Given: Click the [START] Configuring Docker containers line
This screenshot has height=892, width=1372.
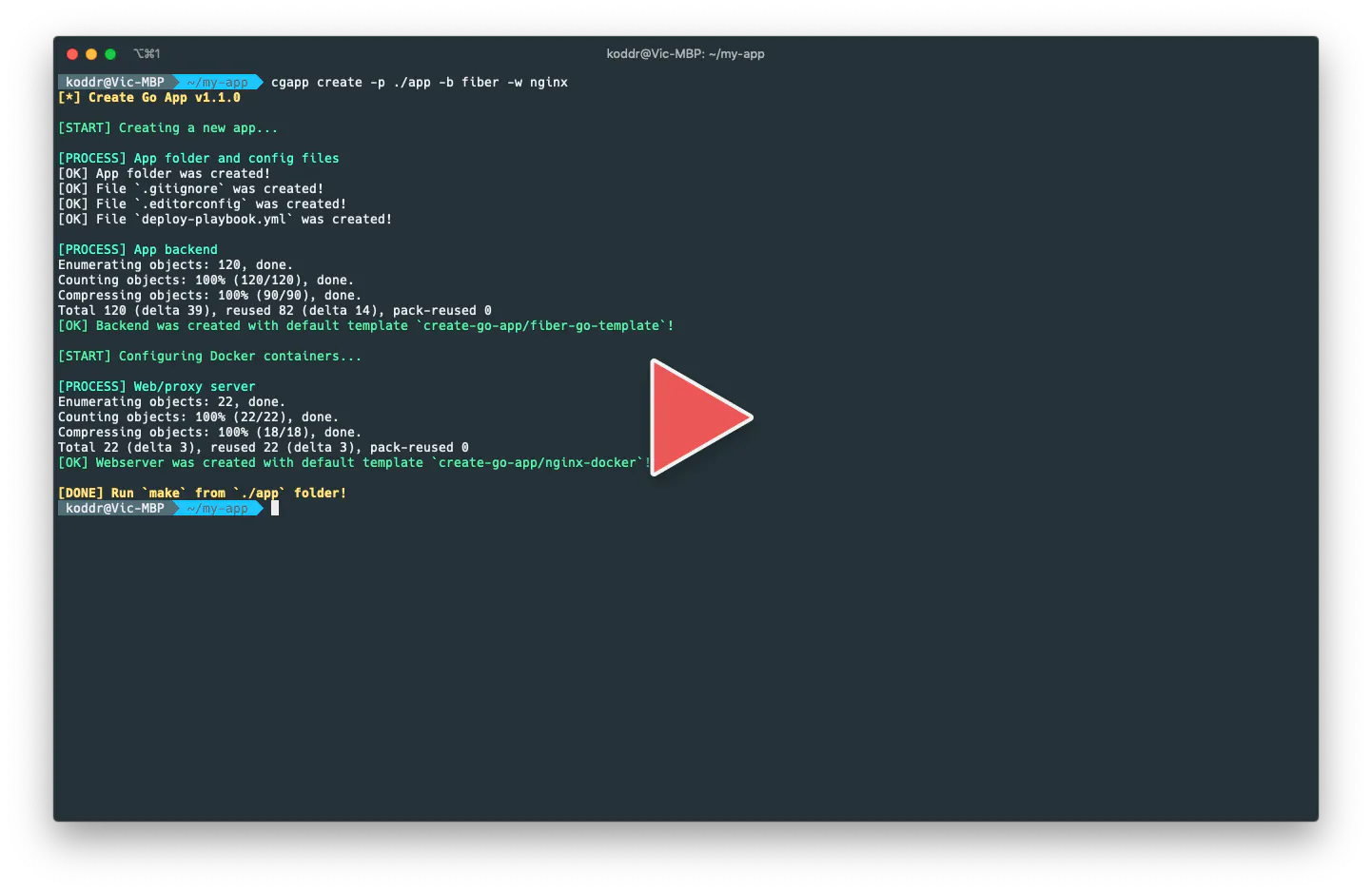Looking at the screenshot, I should point(210,357).
